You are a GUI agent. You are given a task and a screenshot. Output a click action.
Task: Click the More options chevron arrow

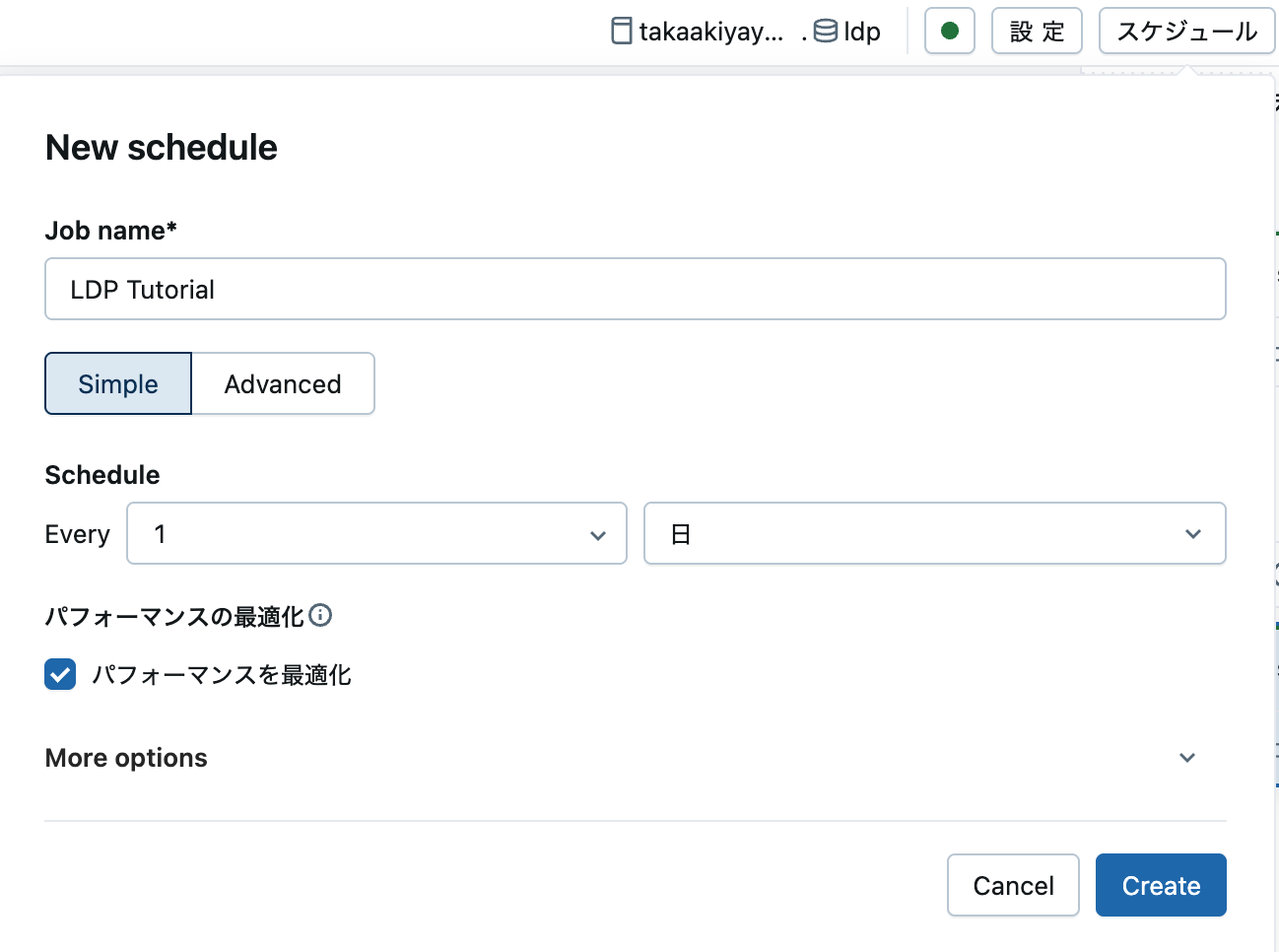pos(1187,758)
